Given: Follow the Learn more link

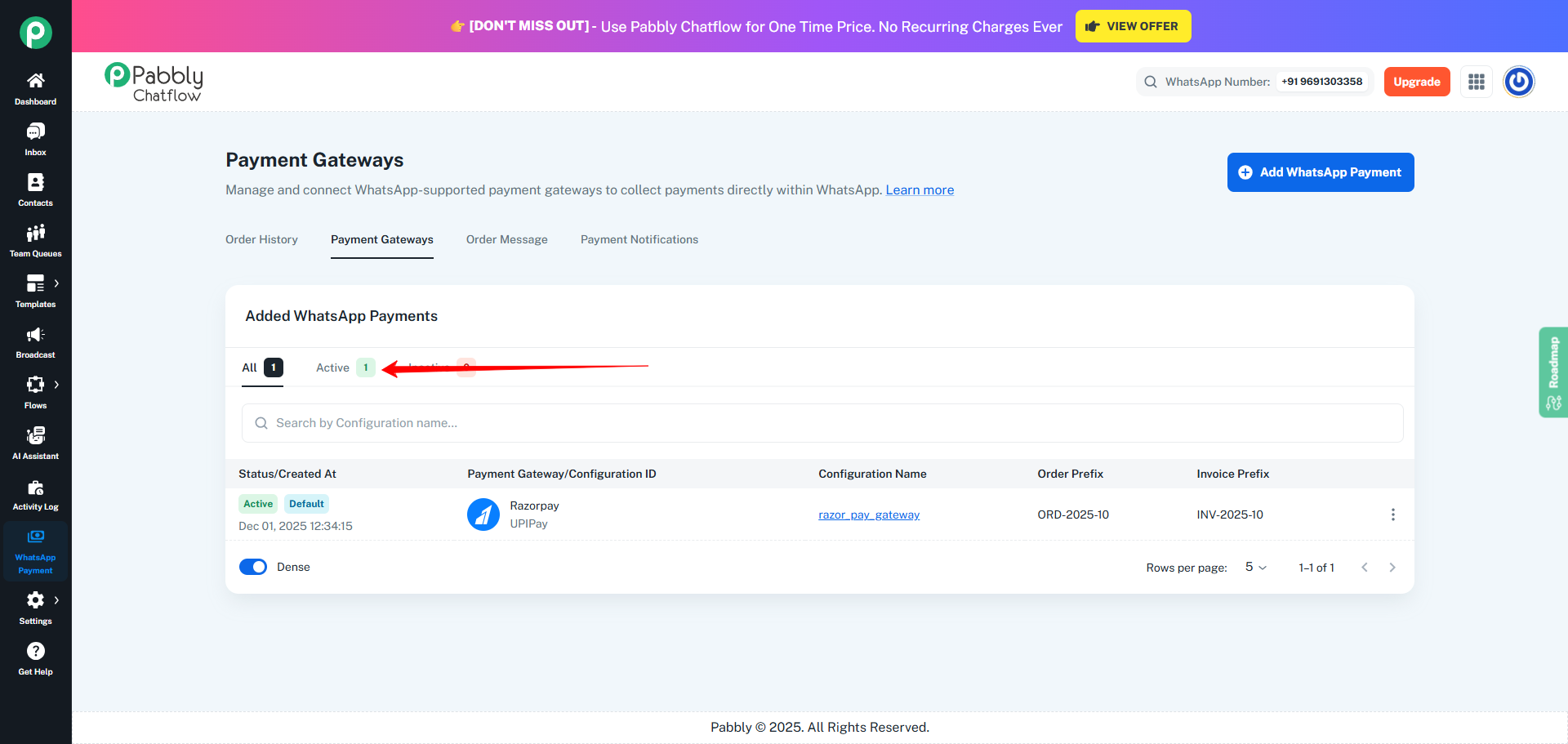Looking at the screenshot, I should [920, 189].
